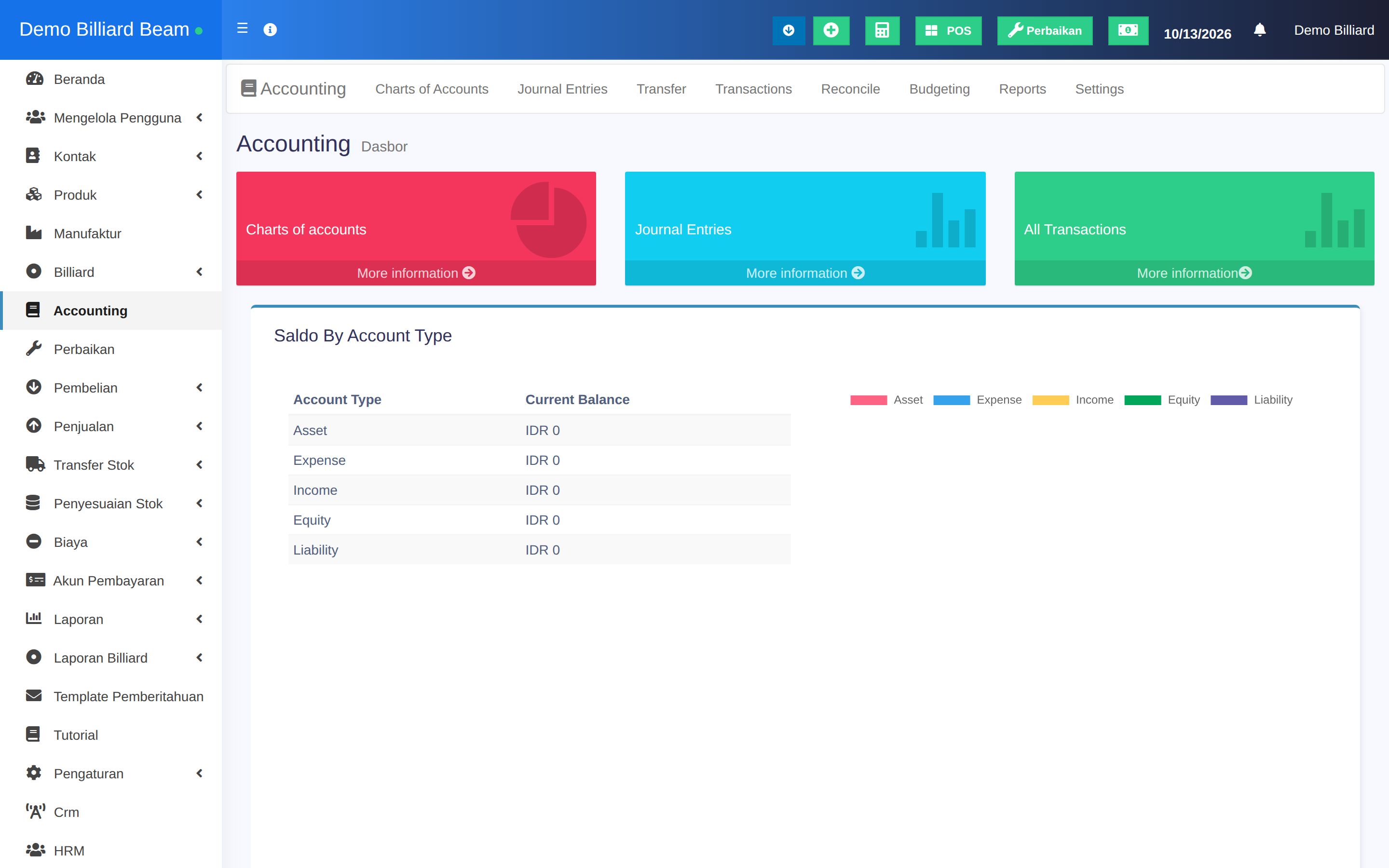The height and width of the screenshot is (868, 1389).
Task: Open More information on All Transactions card
Action: [x=1194, y=273]
